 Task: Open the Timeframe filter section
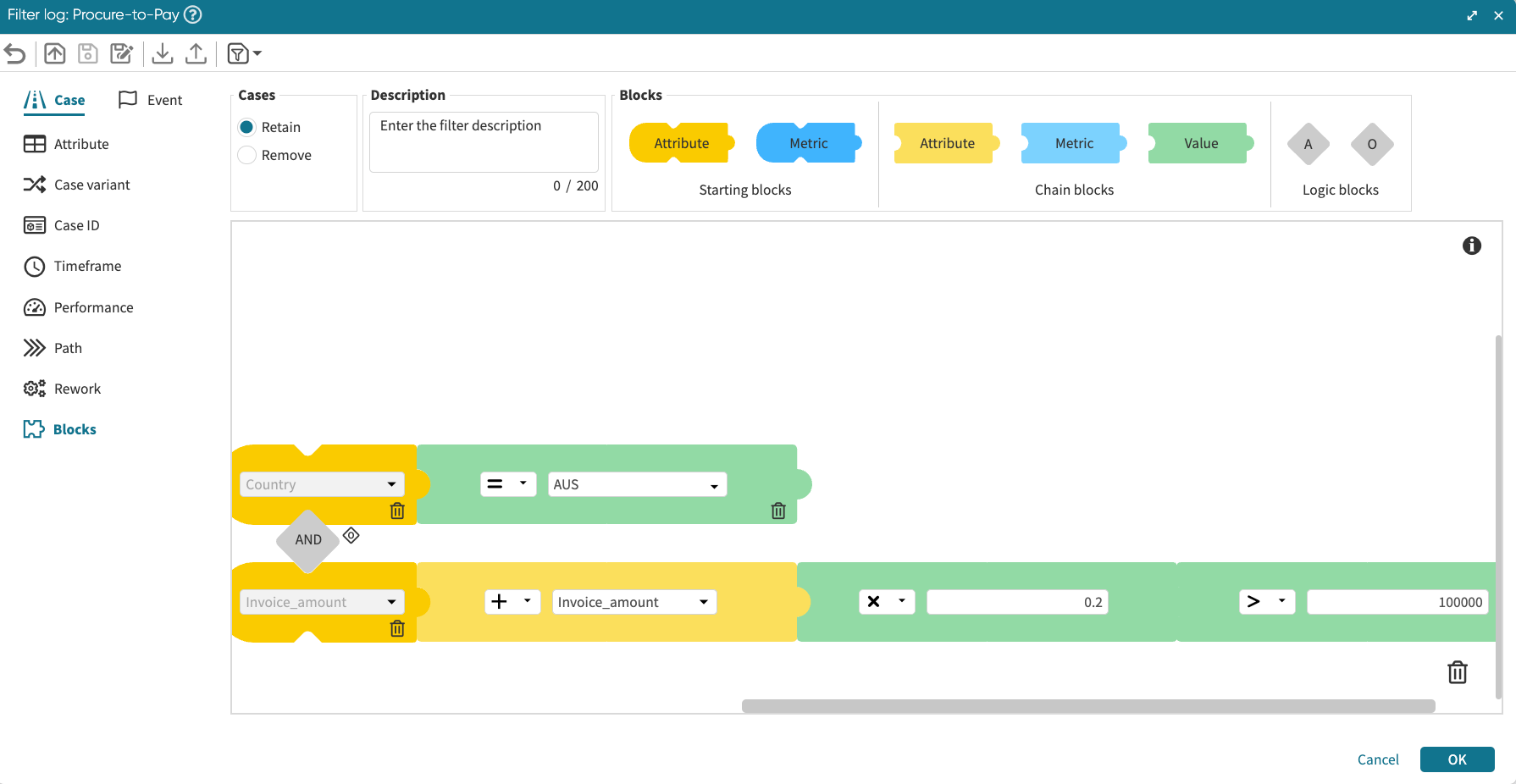pyautogui.click(x=87, y=266)
